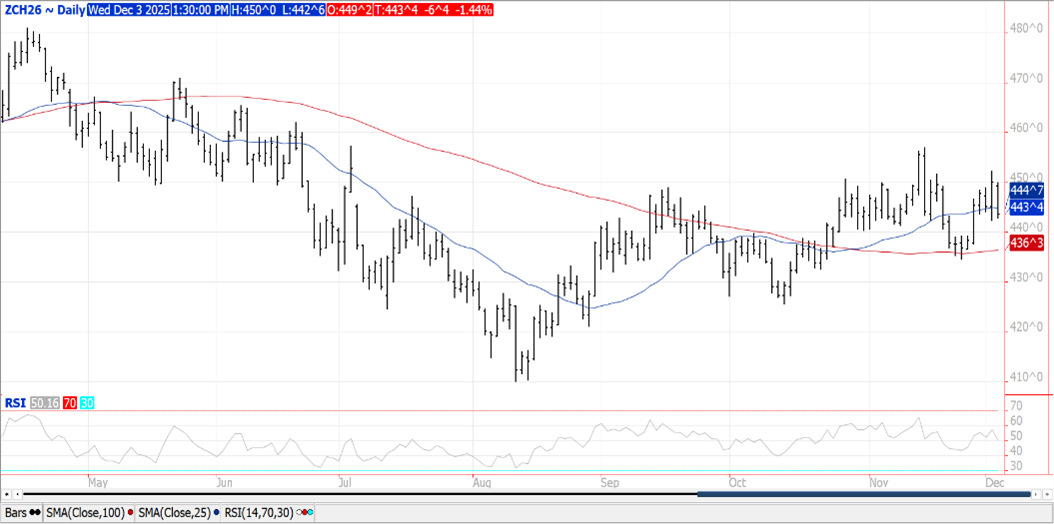The image size is (1054, 524).
Task: Click the red SMA 100 color dot
Action: [x=131, y=513]
